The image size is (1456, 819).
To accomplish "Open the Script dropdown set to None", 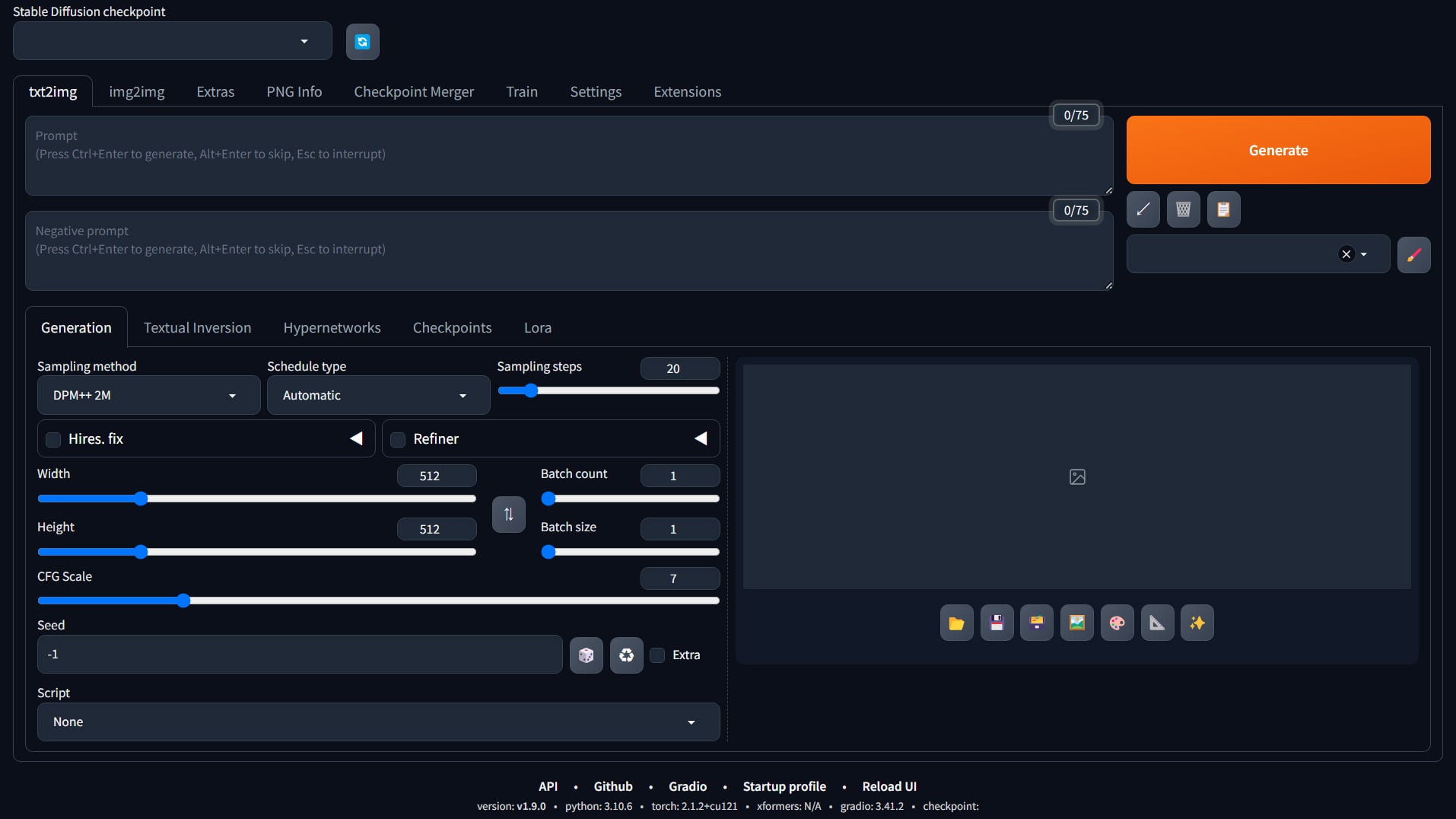I will pos(379,722).
